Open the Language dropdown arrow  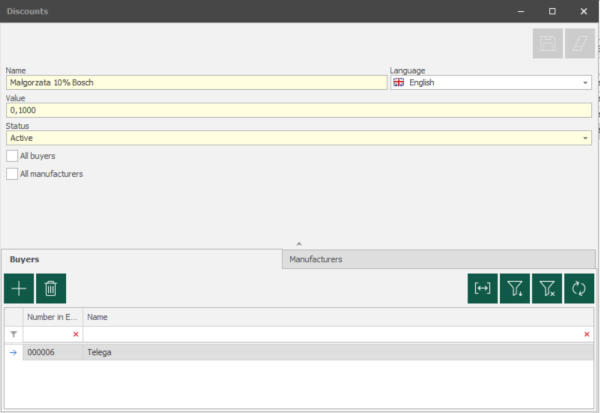click(585, 83)
